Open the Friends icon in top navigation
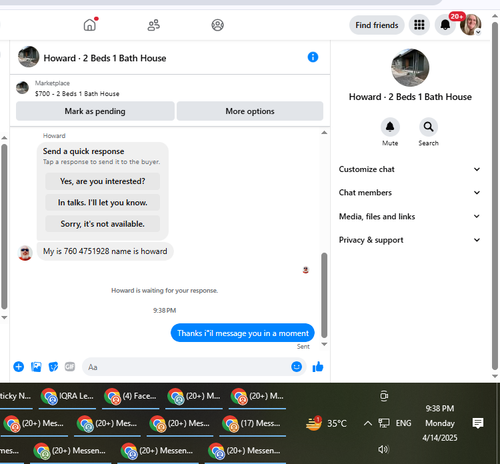 pyautogui.click(x=154, y=25)
